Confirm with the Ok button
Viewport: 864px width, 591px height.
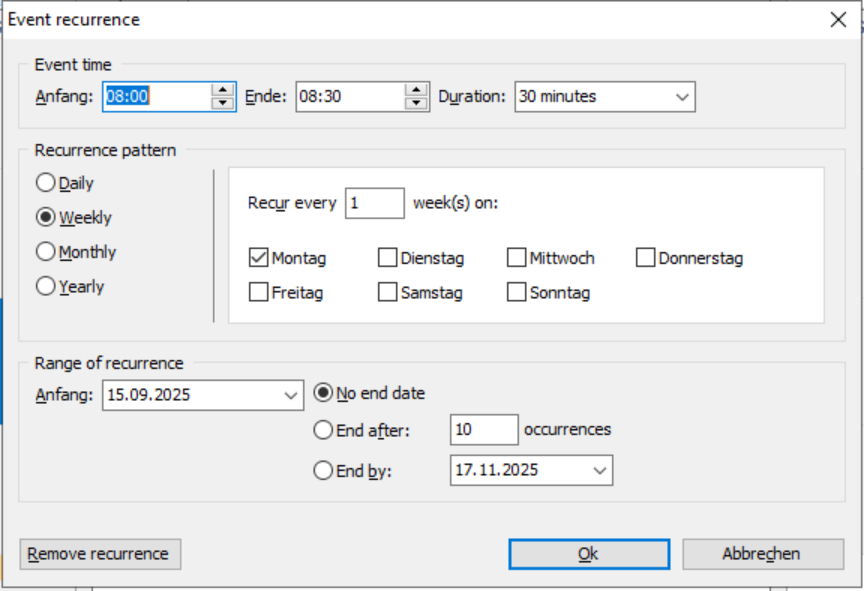tap(589, 554)
